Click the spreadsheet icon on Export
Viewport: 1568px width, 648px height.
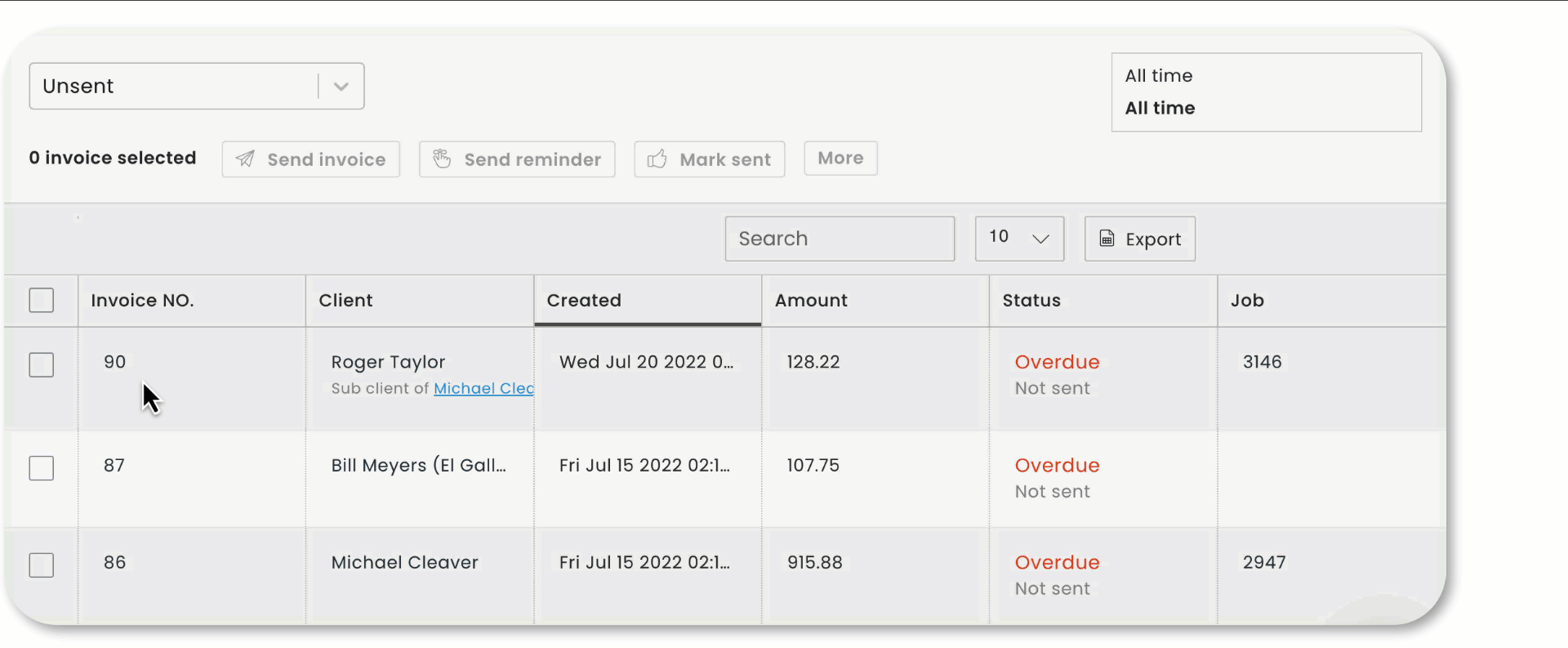coord(1107,239)
